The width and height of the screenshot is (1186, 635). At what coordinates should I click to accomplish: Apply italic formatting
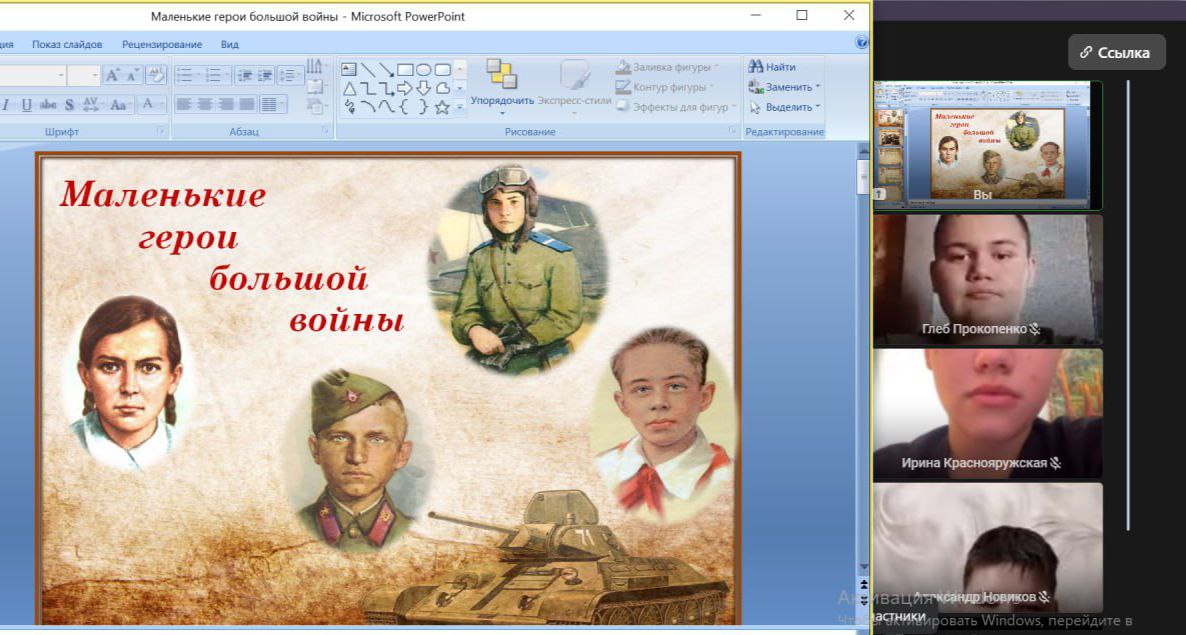(6, 104)
